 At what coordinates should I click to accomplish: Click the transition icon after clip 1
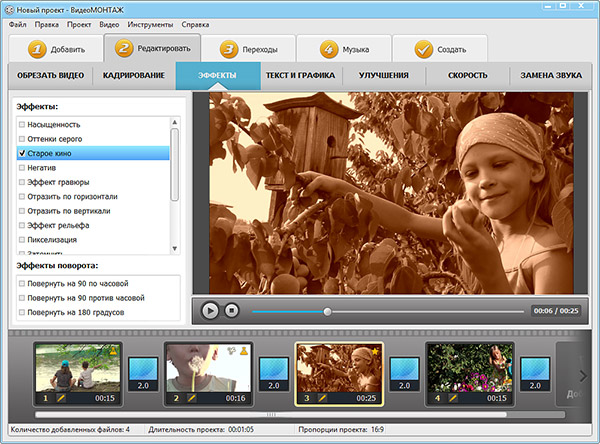(143, 374)
